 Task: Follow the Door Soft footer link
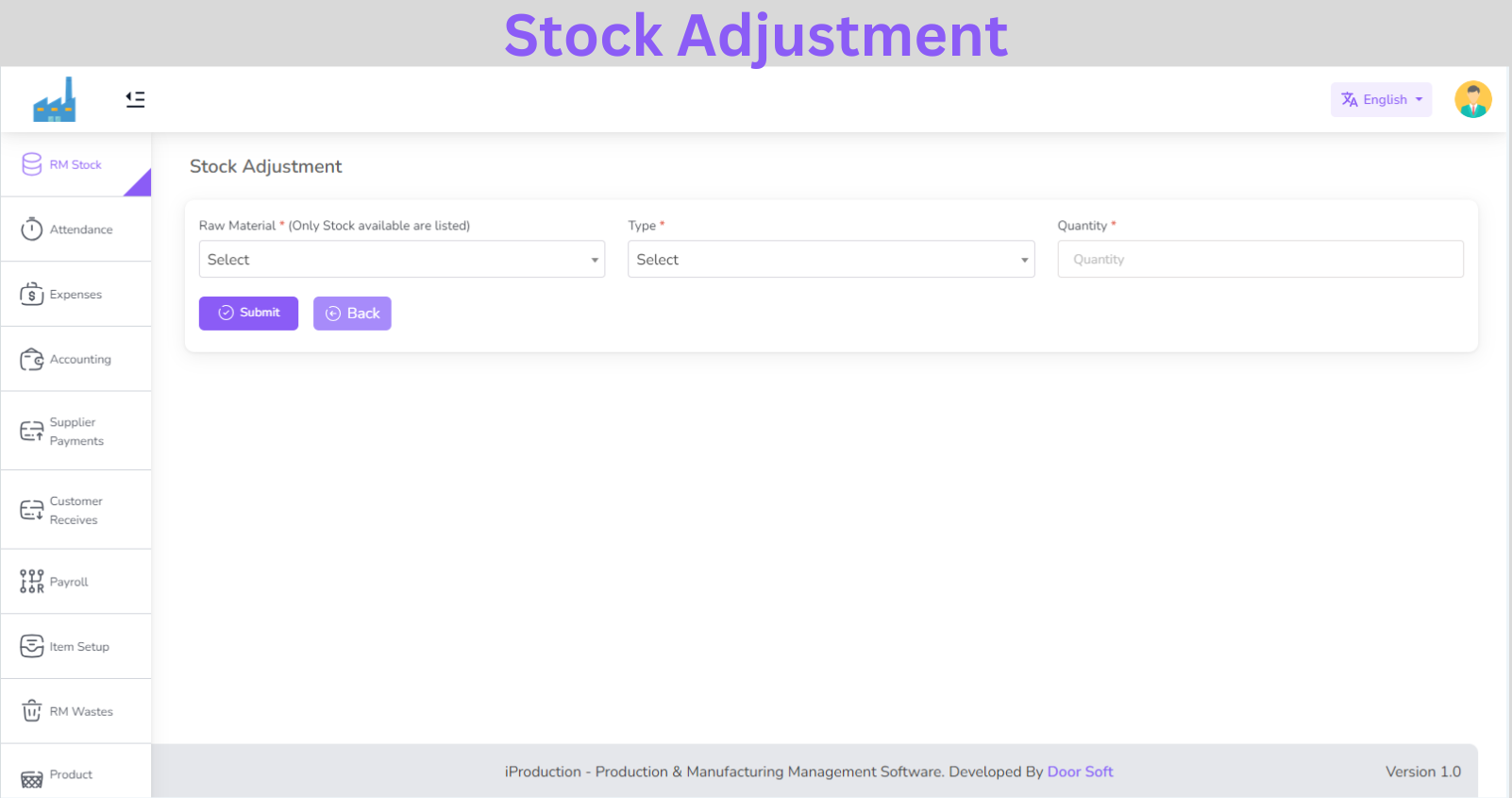1080,772
